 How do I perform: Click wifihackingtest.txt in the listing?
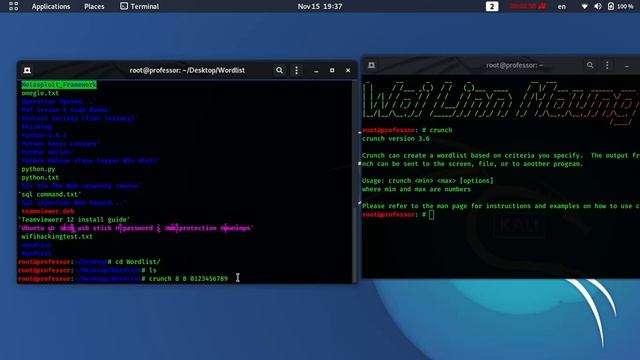point(57,236)
